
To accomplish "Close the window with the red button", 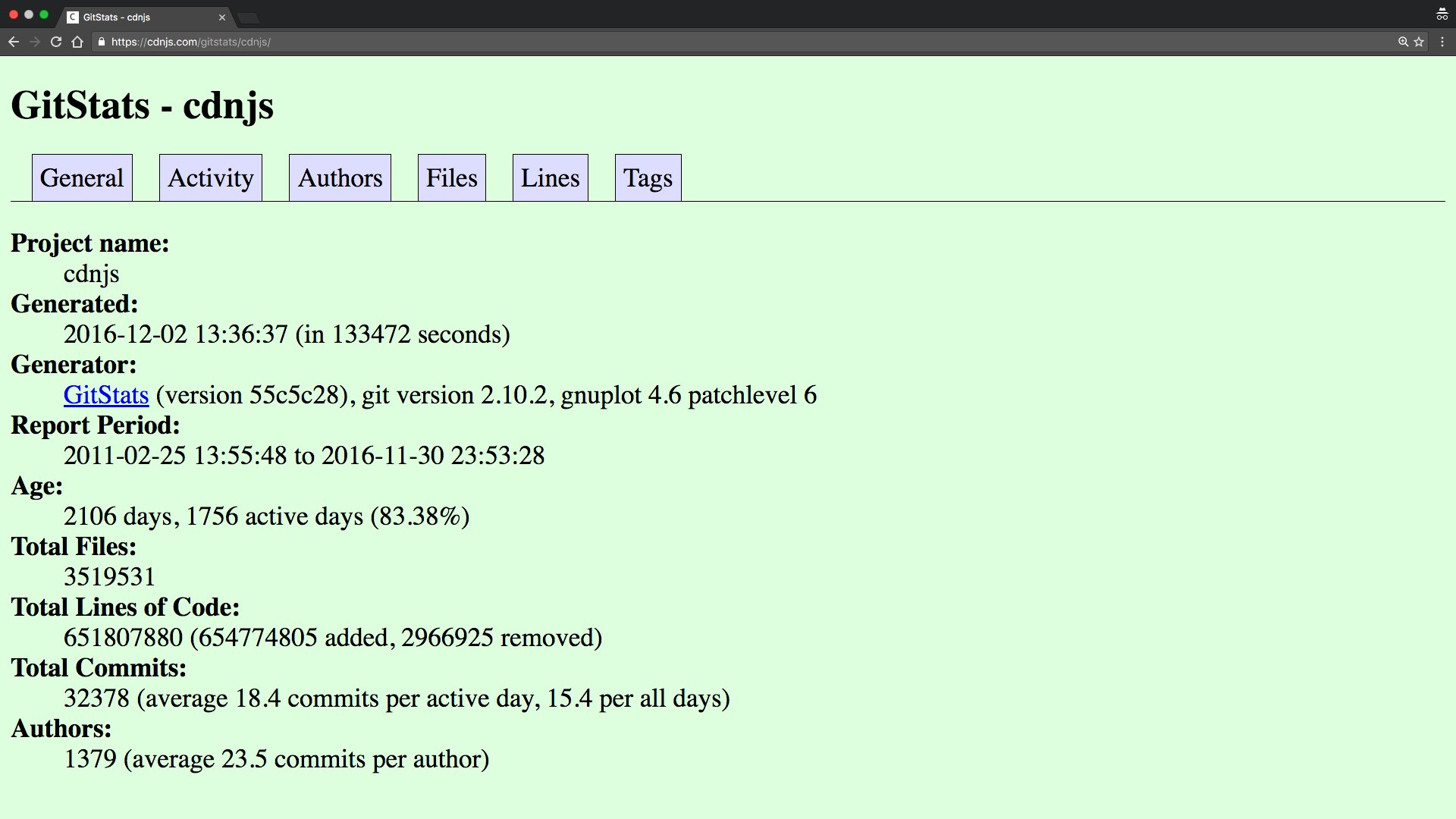I will click(14, 14).
